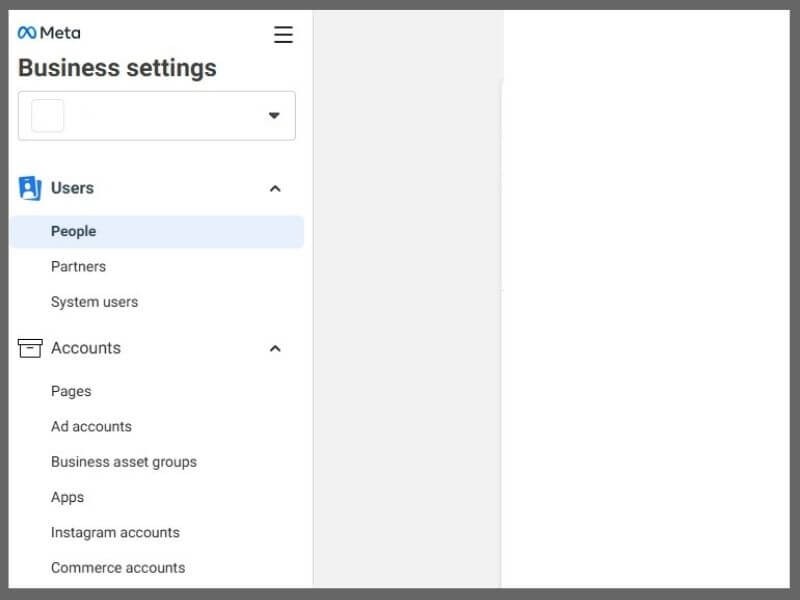
Task: Open Partners under Users
Action: (79, 267)
